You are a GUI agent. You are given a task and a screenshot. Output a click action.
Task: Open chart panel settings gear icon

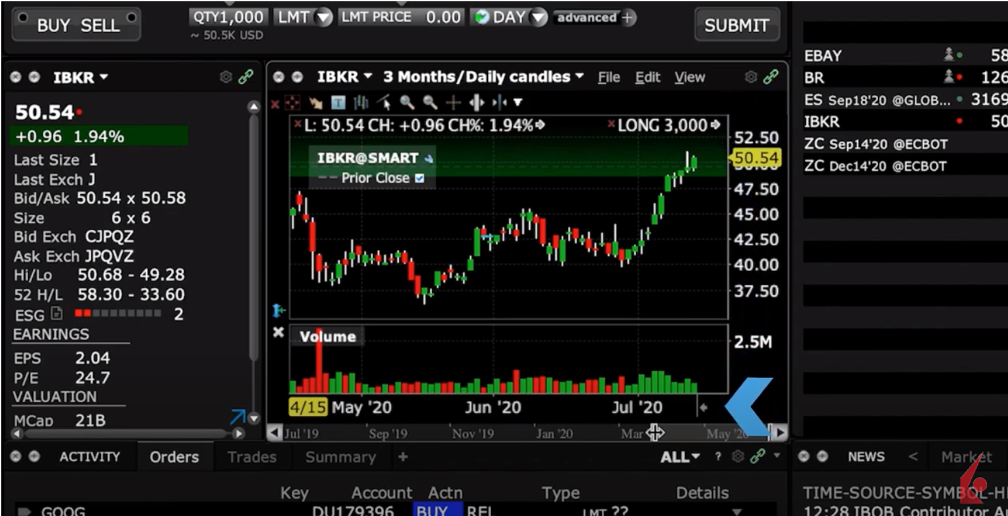(751, 77)
